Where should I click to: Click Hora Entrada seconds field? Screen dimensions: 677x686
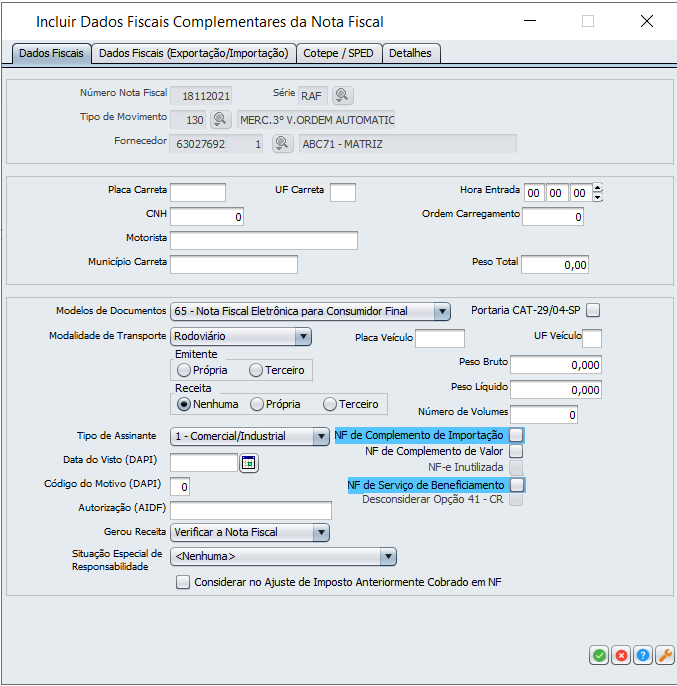[x=580, y=192]
